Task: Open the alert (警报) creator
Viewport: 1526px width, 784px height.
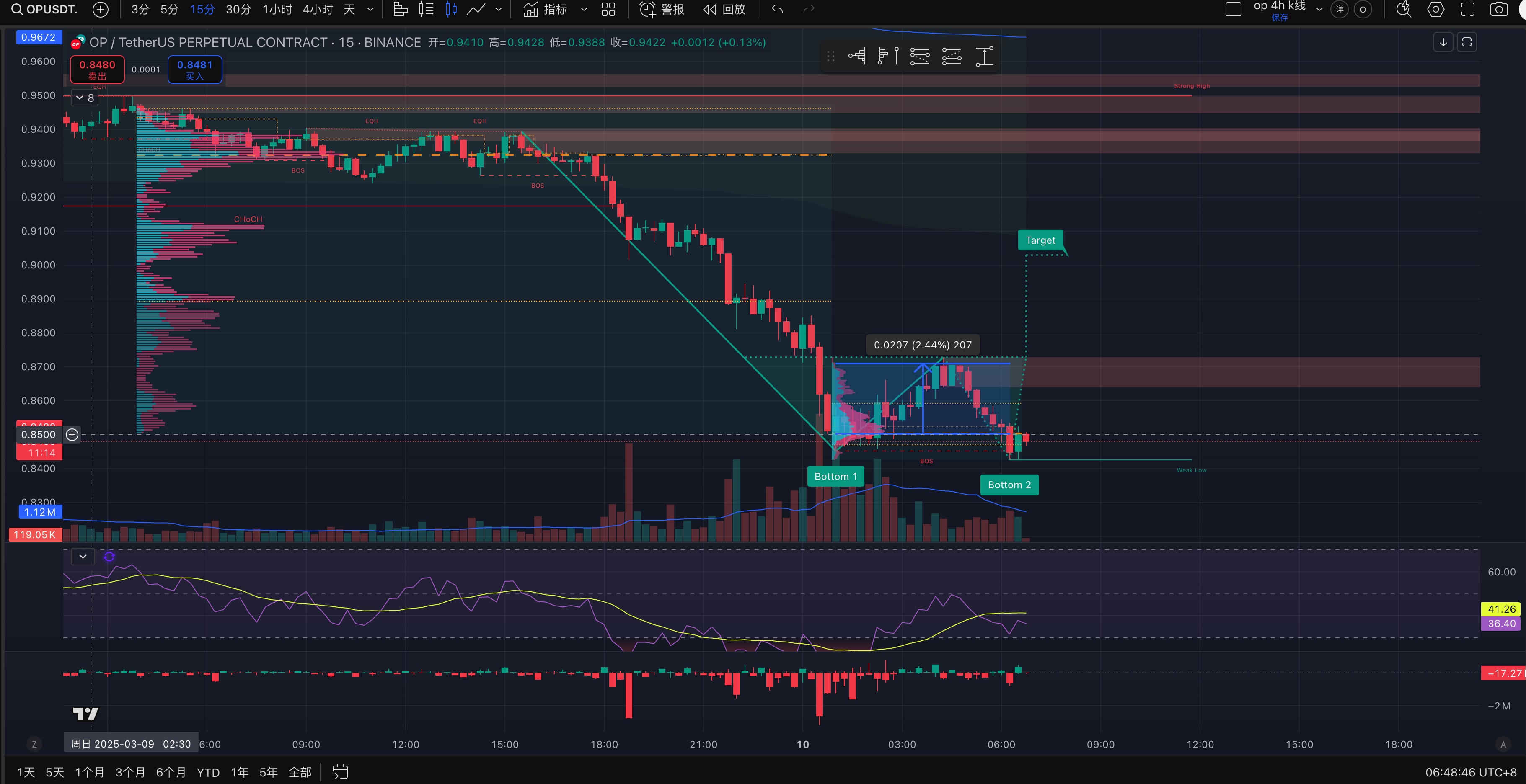Action: click(x=662, y=10)
